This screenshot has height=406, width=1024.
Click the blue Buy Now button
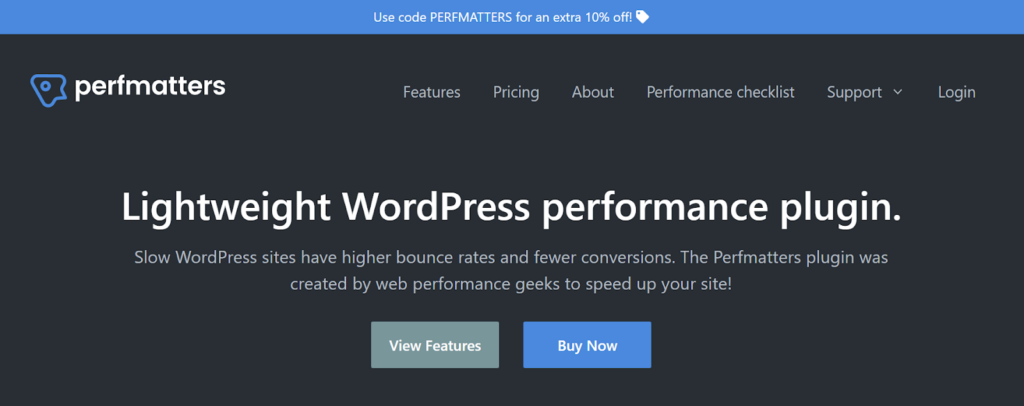[x=587, y=345]
